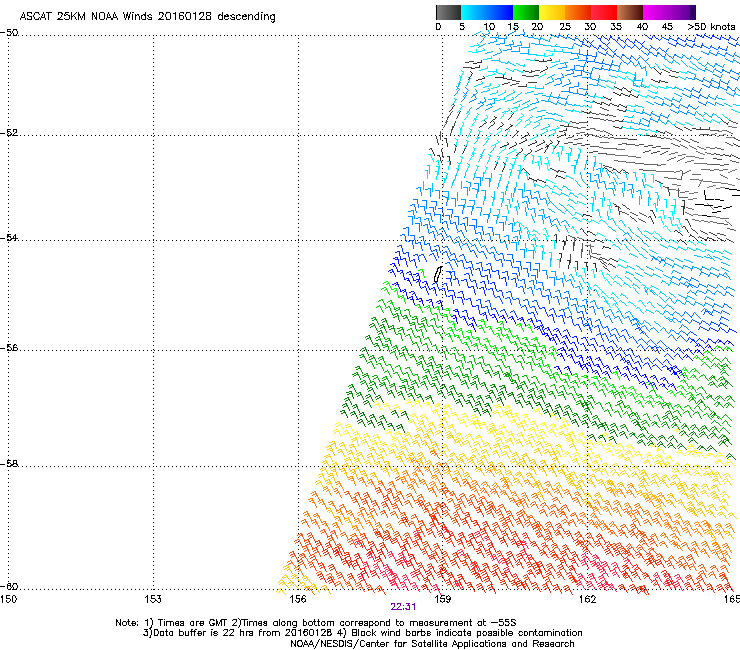740x650 pixels.
Task: Click the note line starting "3)Data buffer is 22 hrs"
Action: pos(362,633)
